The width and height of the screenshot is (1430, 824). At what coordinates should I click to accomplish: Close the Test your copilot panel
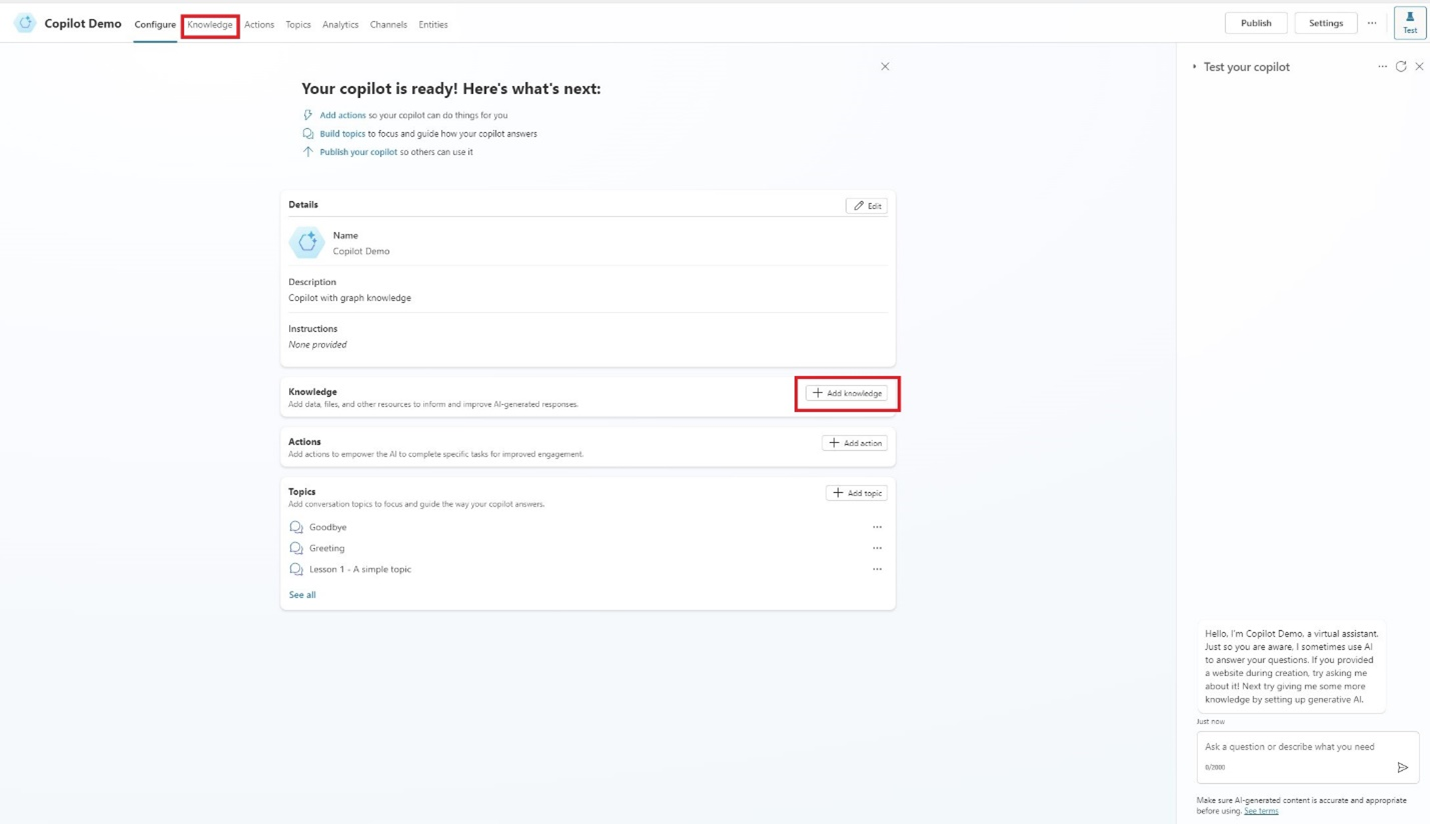point(1419,67)
